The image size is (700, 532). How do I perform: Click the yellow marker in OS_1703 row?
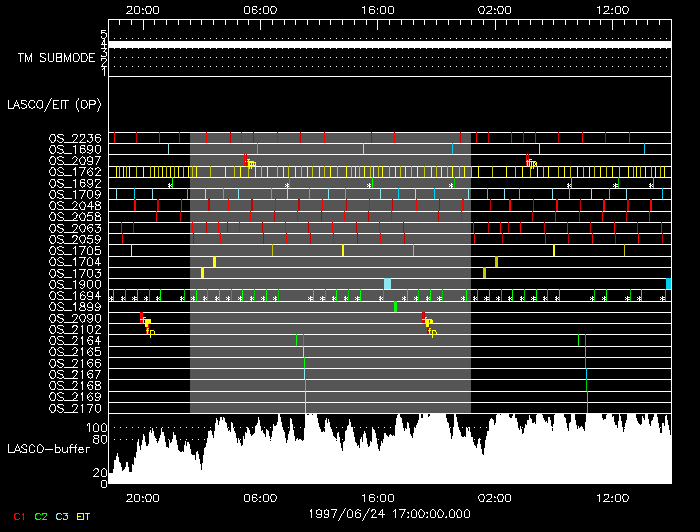pos(202,273)
